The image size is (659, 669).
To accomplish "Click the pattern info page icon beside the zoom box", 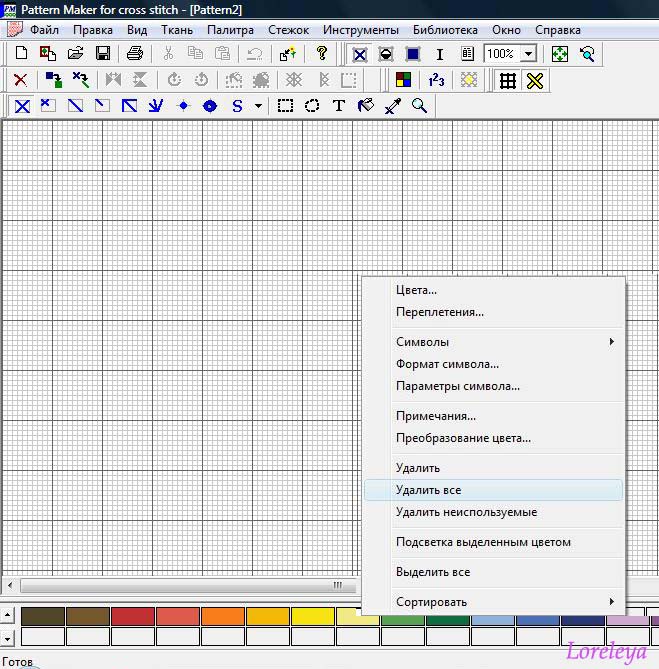I will [467, 54].
